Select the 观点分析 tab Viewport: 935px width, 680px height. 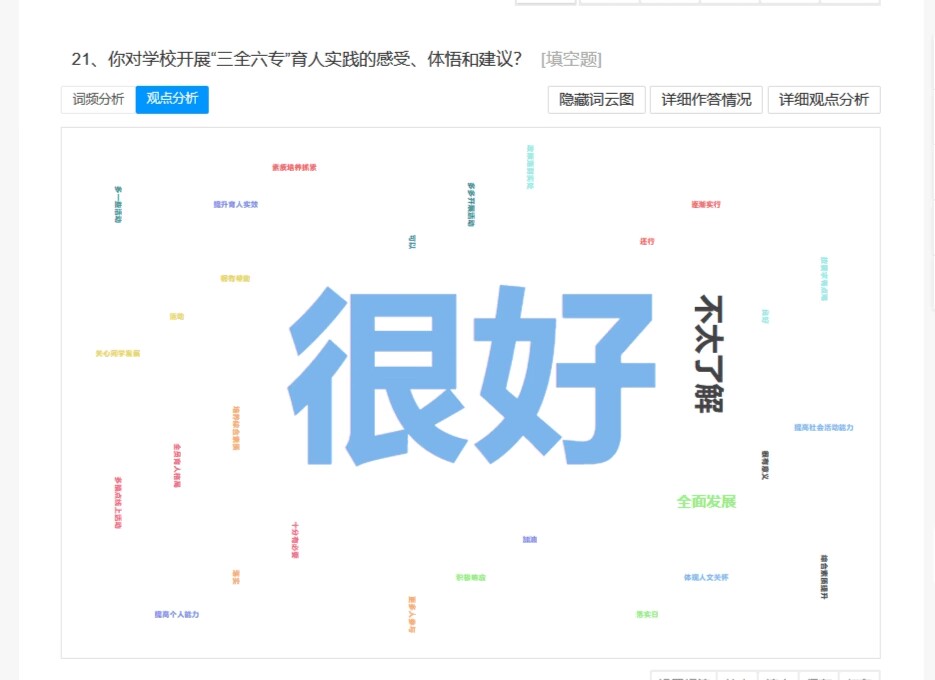point(172,99)
